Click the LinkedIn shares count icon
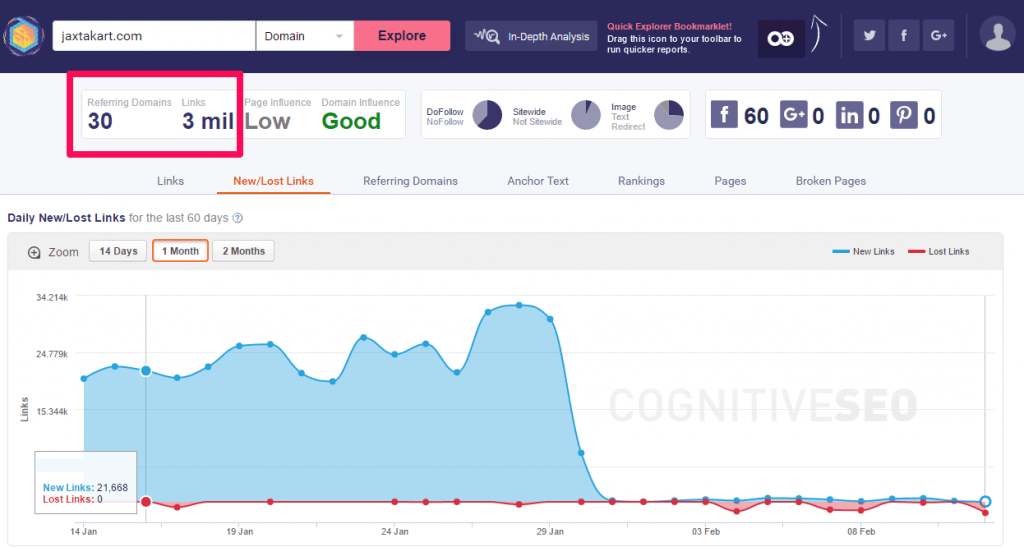The image size is (1024, 547). 849,115
